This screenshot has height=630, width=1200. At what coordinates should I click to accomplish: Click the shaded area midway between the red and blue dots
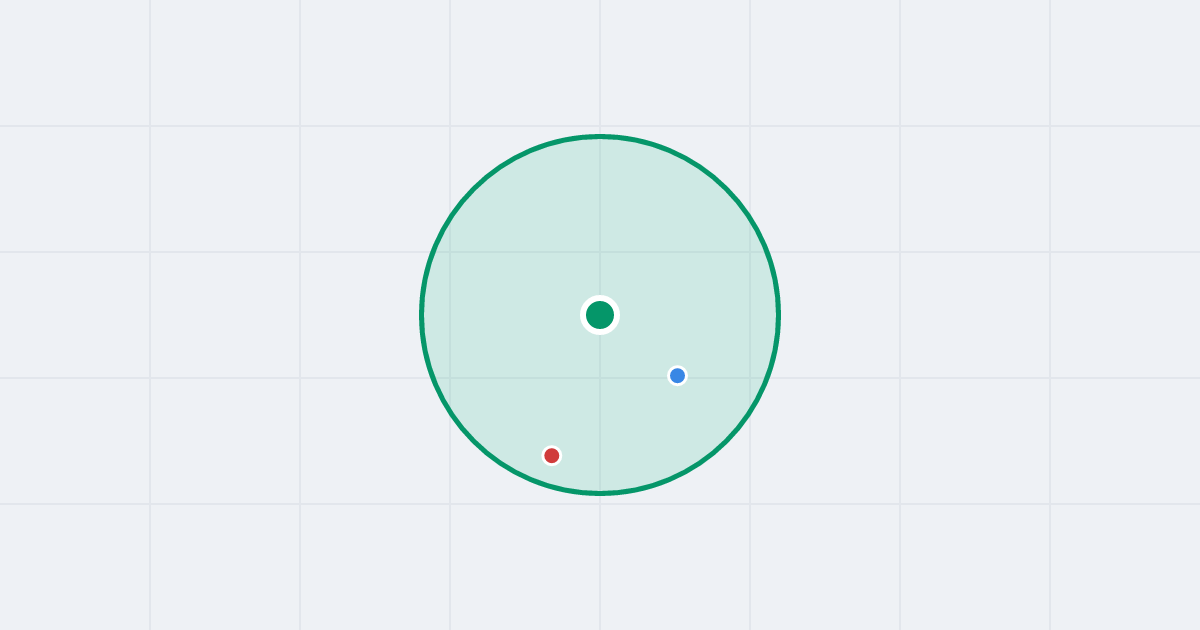(614, 416)
